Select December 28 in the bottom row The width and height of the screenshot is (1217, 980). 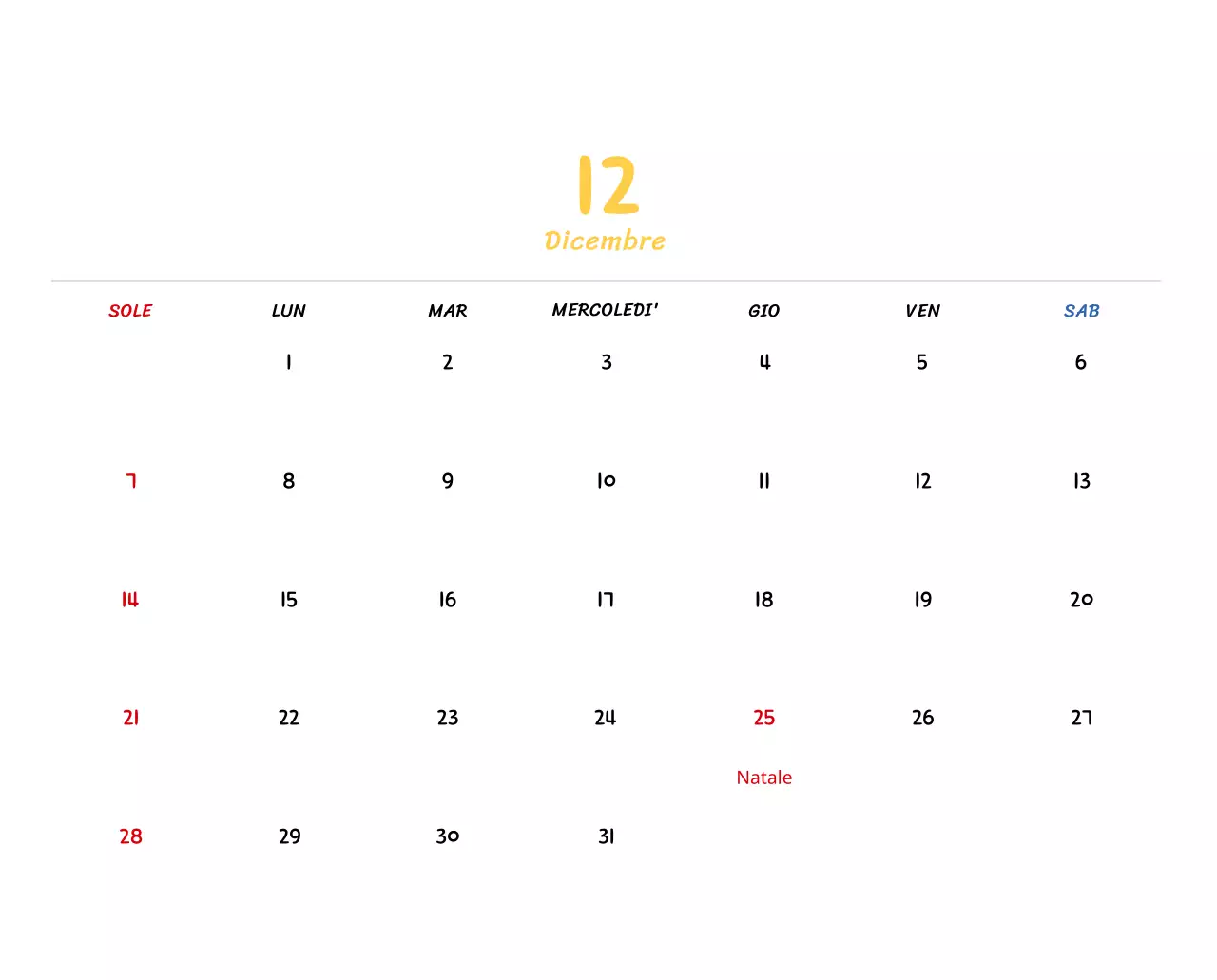click(129, 836)
